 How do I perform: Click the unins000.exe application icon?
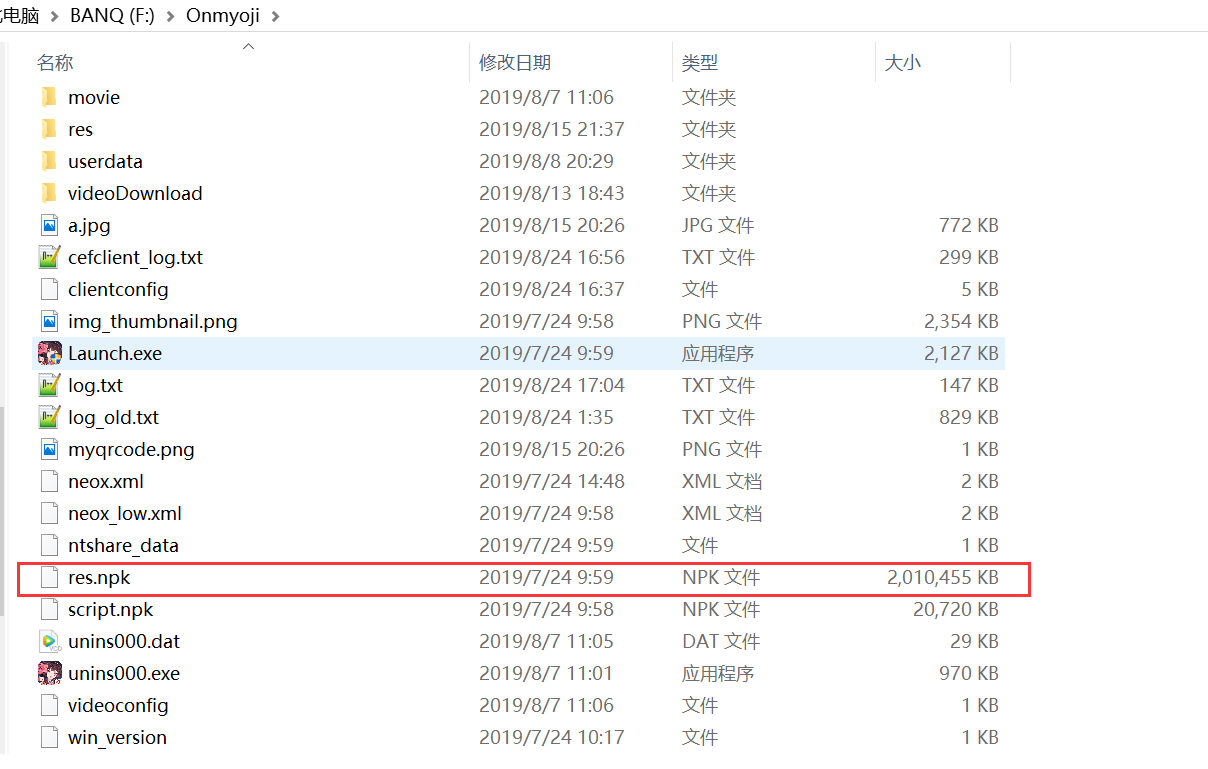click(x=49, y=673)
